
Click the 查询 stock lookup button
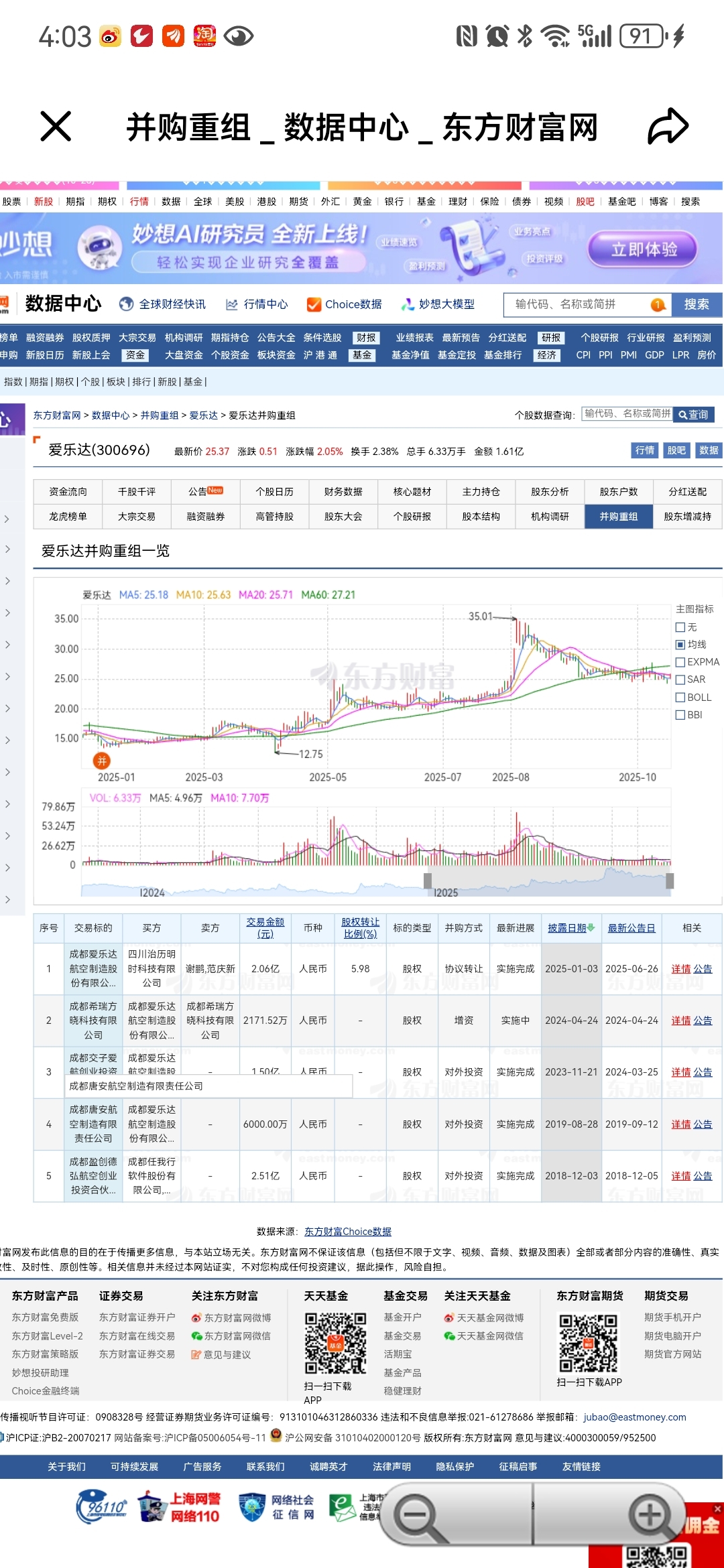point(694,415)
